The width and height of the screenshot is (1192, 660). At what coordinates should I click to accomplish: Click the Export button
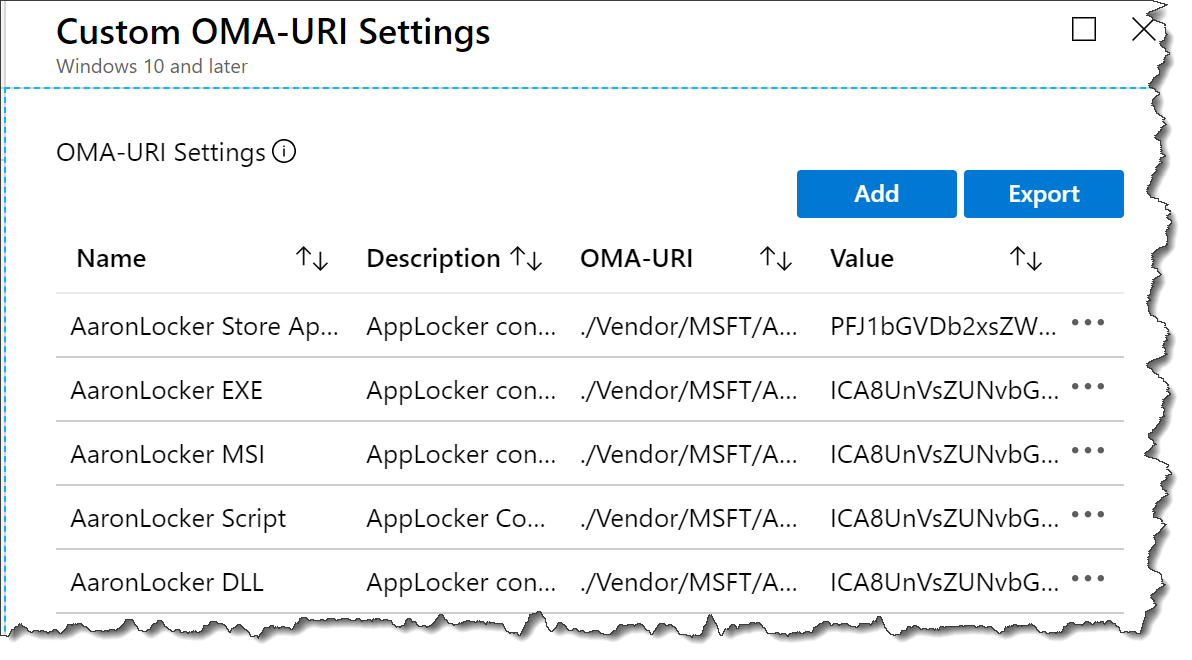tap(1043, 193)
